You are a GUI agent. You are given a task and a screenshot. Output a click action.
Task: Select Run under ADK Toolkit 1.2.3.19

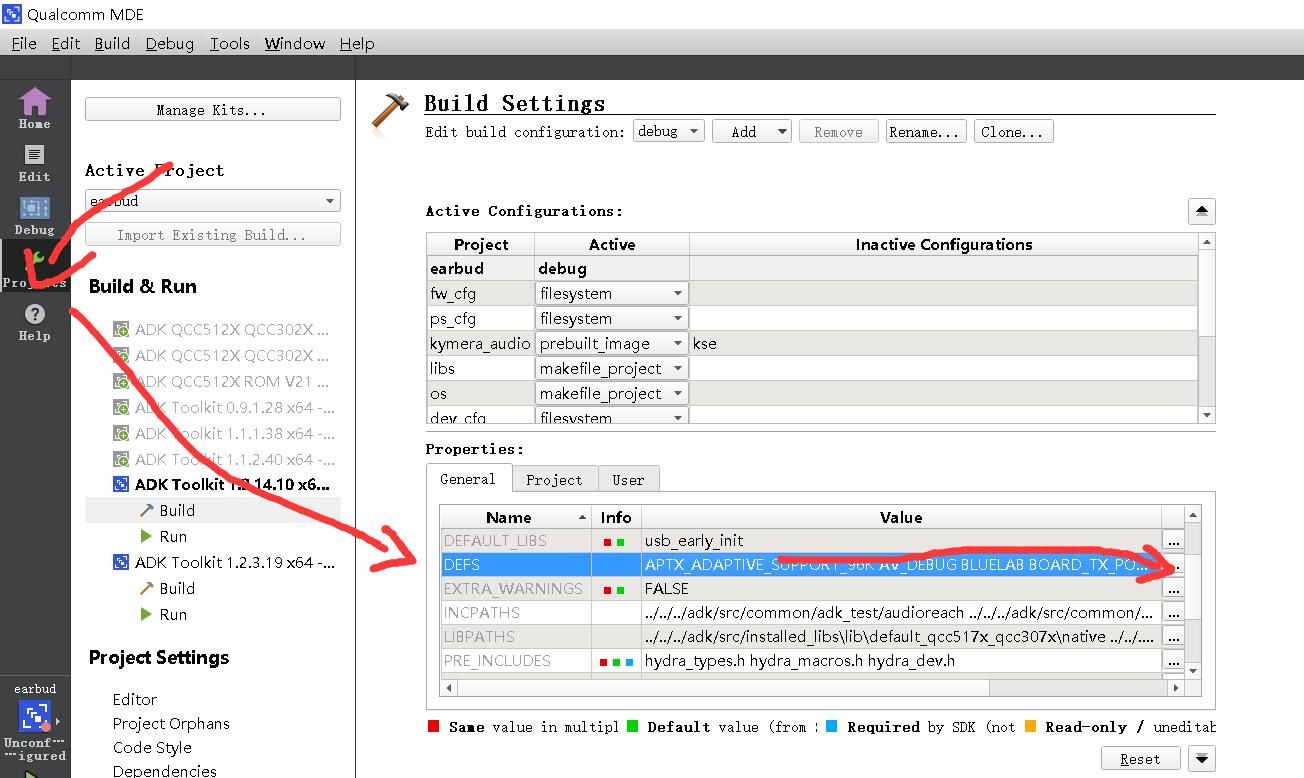click(x=173, y=615)
